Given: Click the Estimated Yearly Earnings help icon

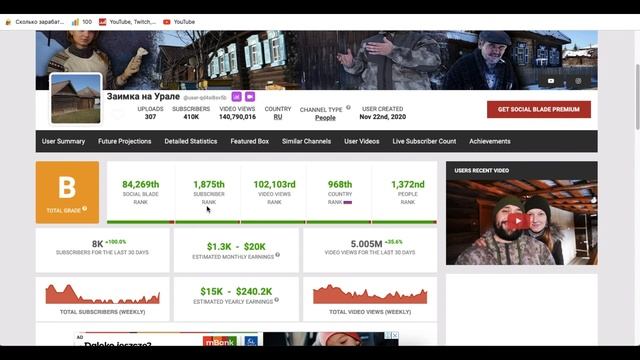Looking at the screenshot, I should coord(277,300).
